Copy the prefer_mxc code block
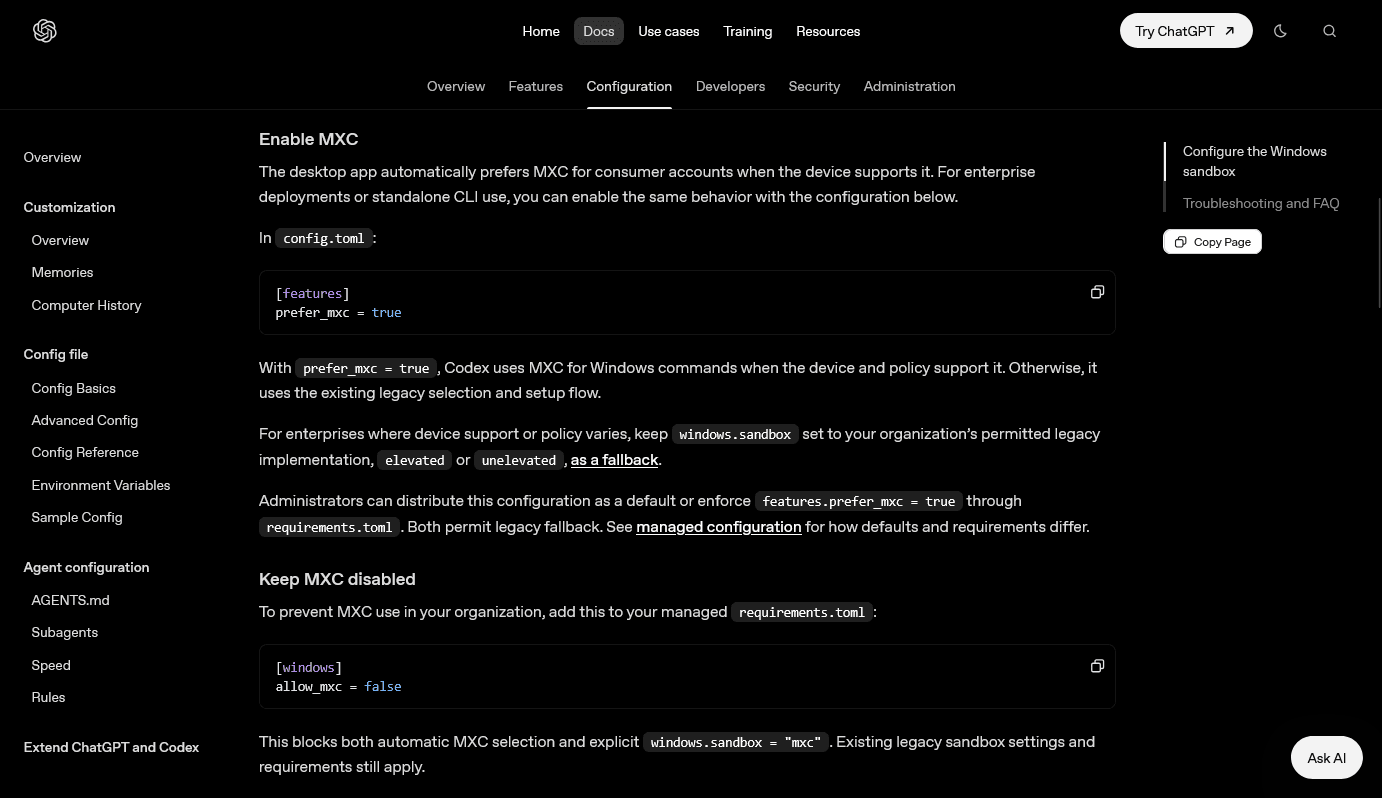Viewport: 1382px width, 798px height. [1097, 292]
